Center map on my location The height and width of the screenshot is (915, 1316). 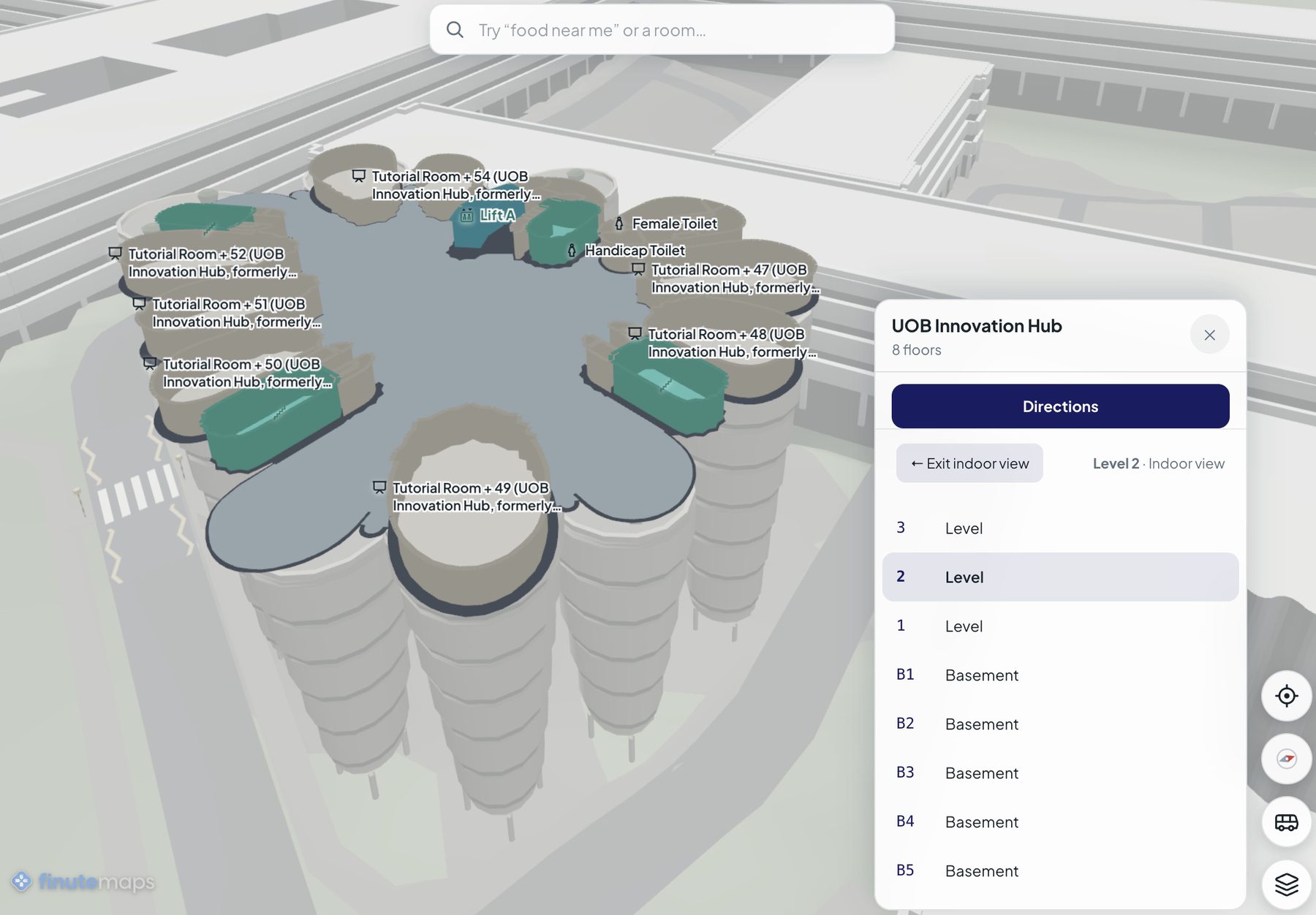(1286, 696)
